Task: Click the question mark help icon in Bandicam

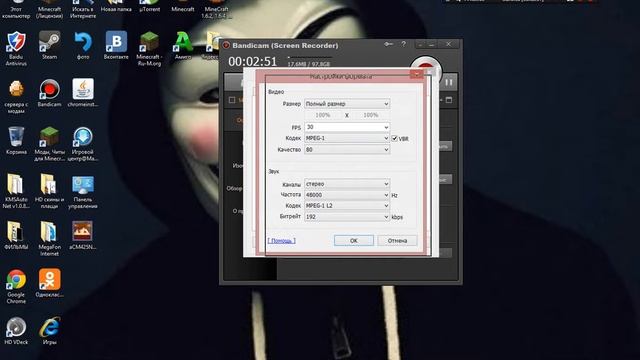Action: (x=403, y=44)
